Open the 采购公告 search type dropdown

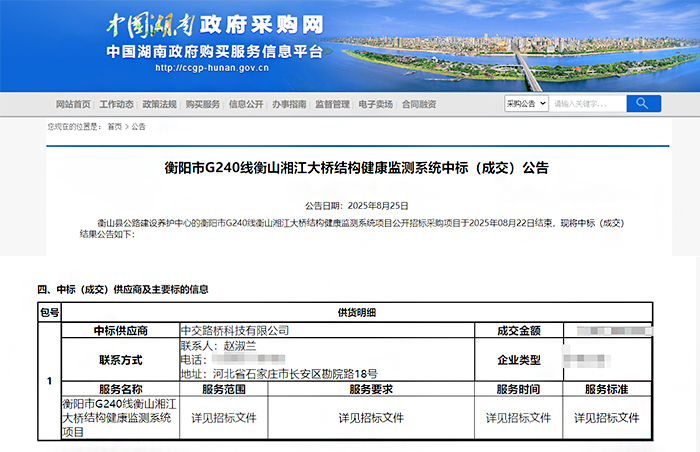pyautogui.click(x=526, y=104)
